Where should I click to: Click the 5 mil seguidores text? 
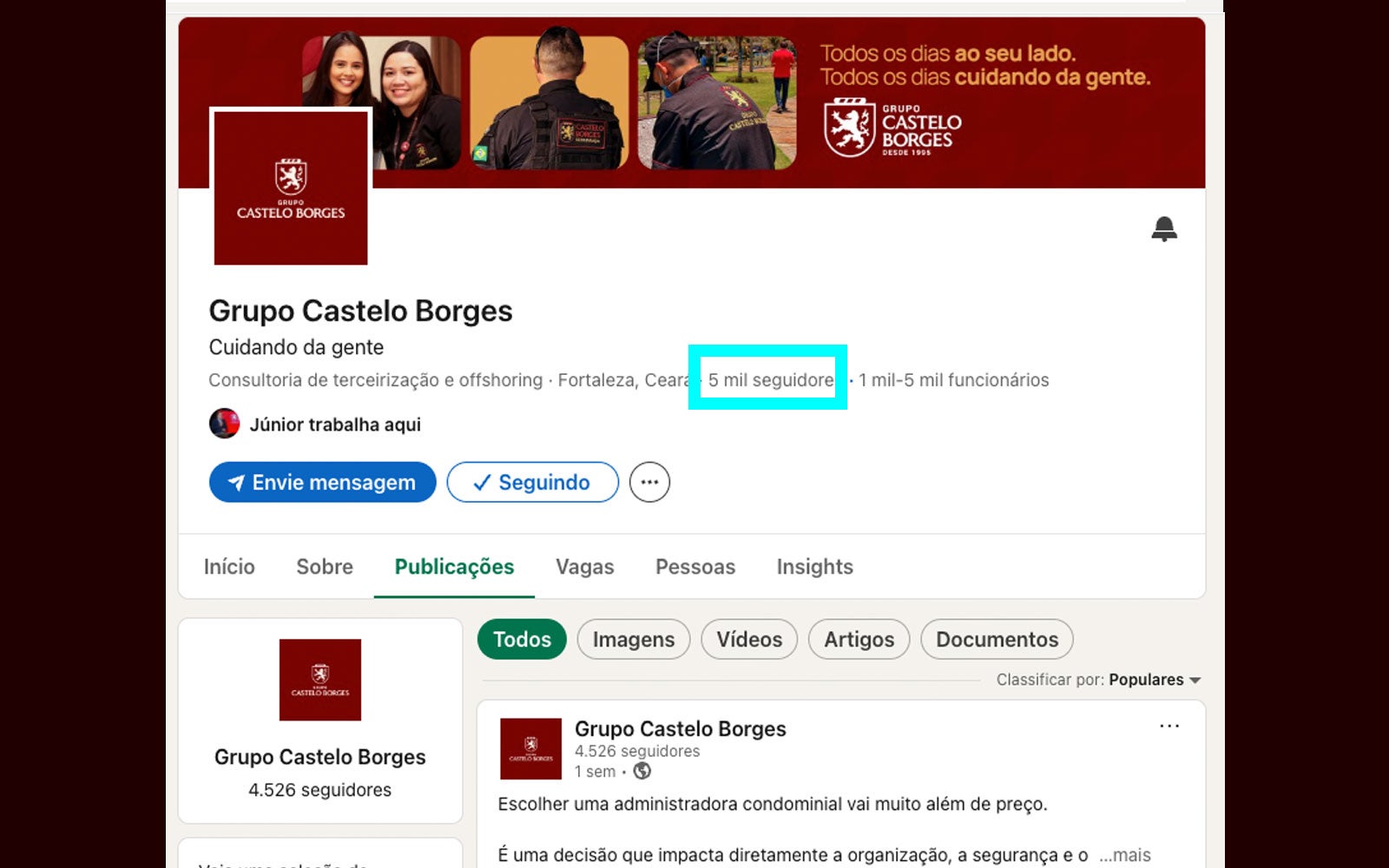click(771, 380)
